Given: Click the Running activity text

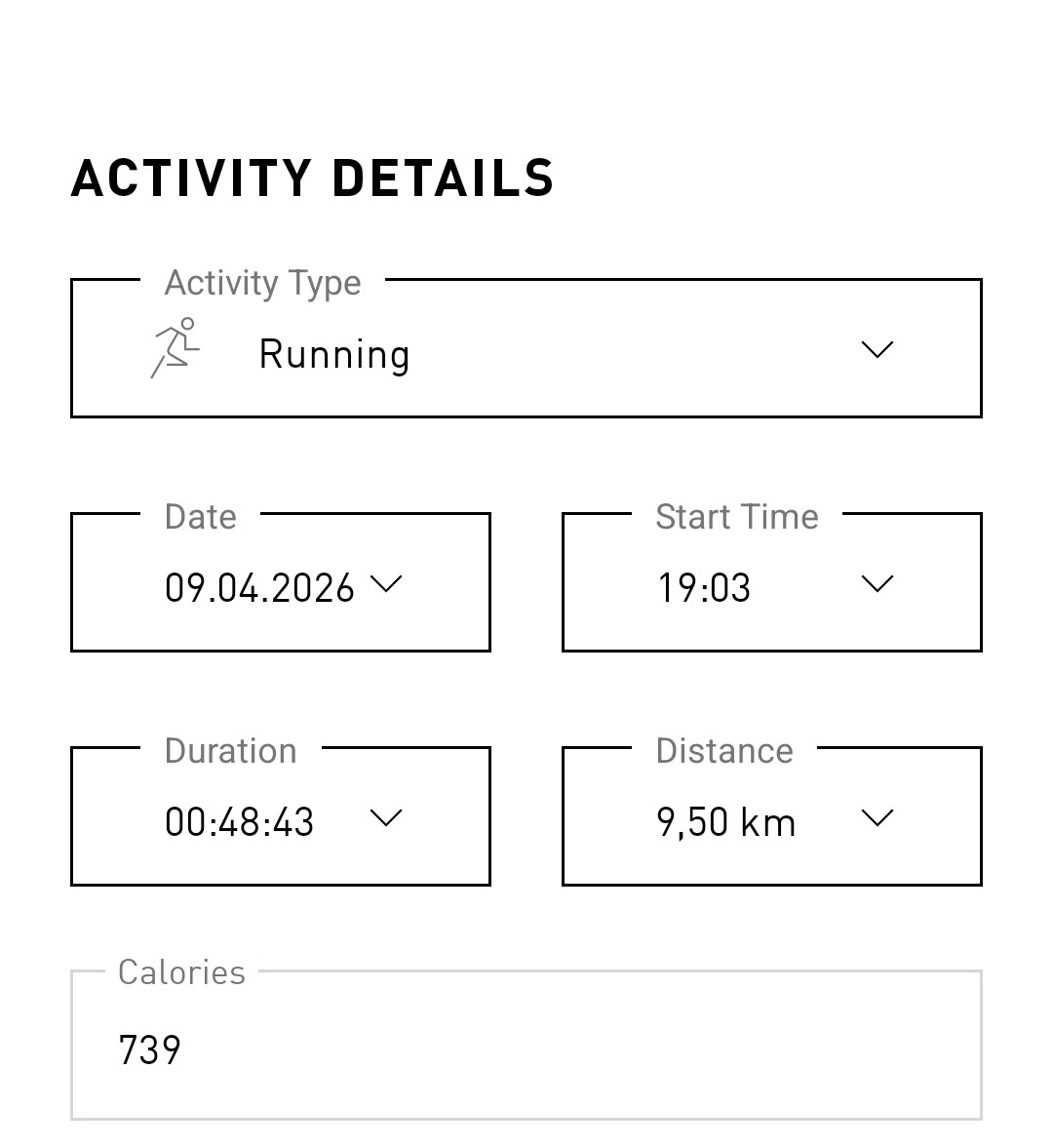Looking at the screenshot, I should pos(334,355).
